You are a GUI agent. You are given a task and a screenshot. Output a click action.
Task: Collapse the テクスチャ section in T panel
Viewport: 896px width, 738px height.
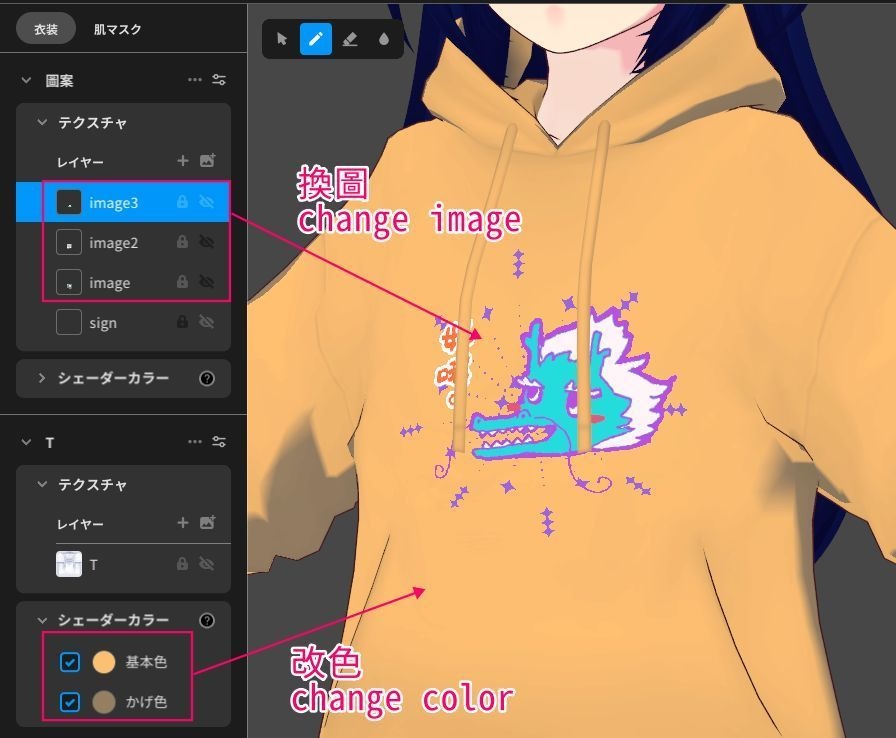coord(42,484)
